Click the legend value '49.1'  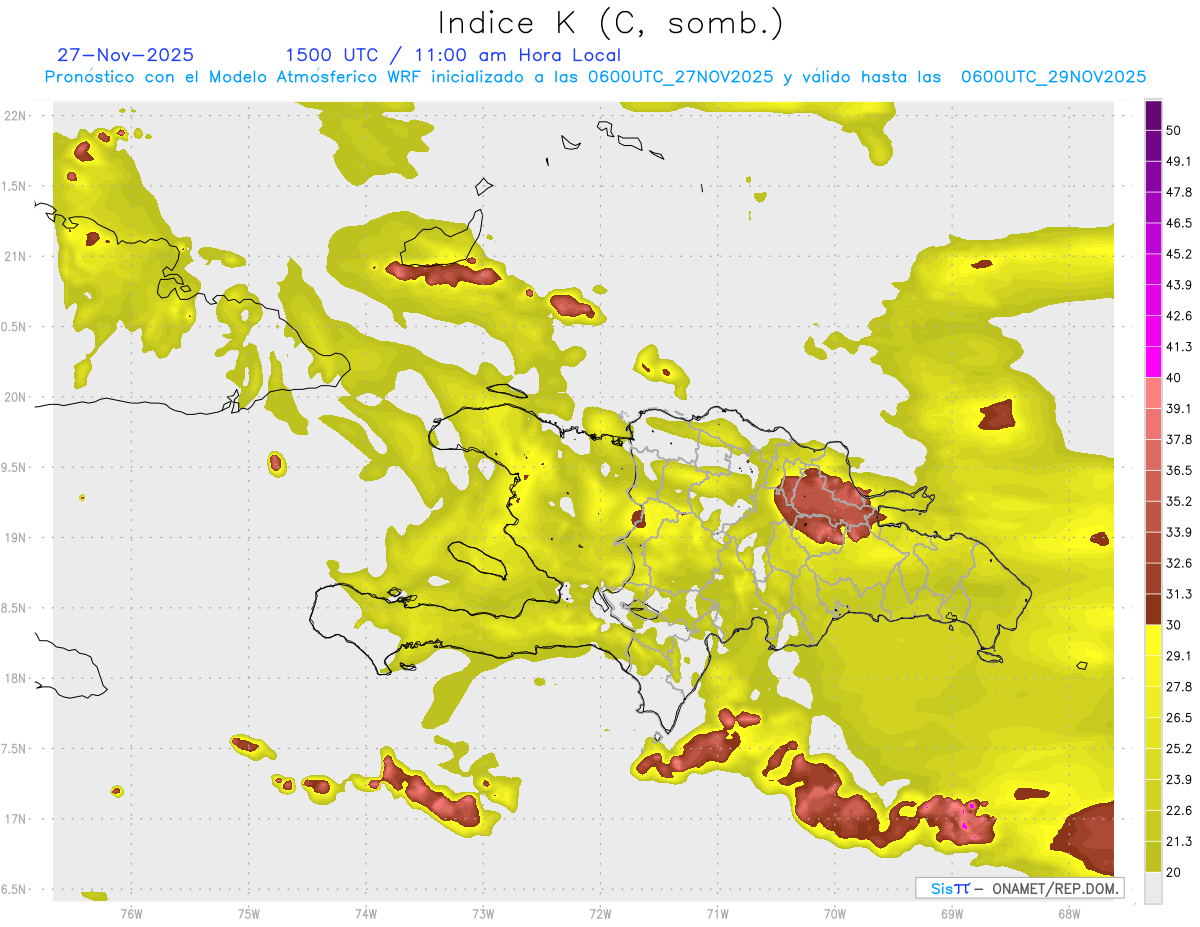click(x=1179, y=161)
